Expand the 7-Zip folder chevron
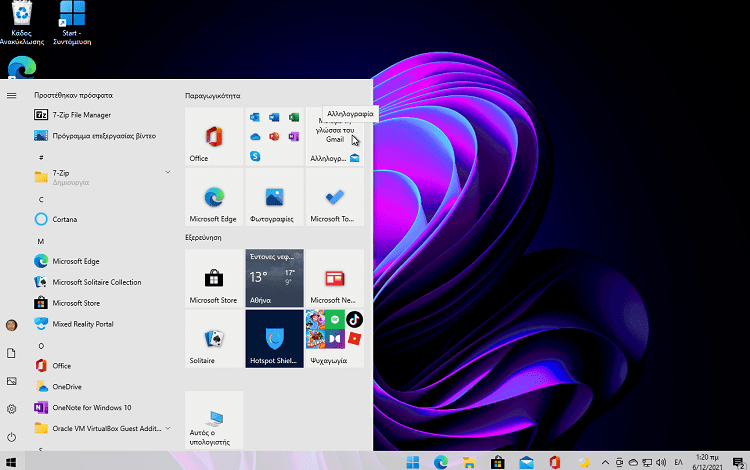The height and width of the screenshot is (470, 750). [167, 172]
